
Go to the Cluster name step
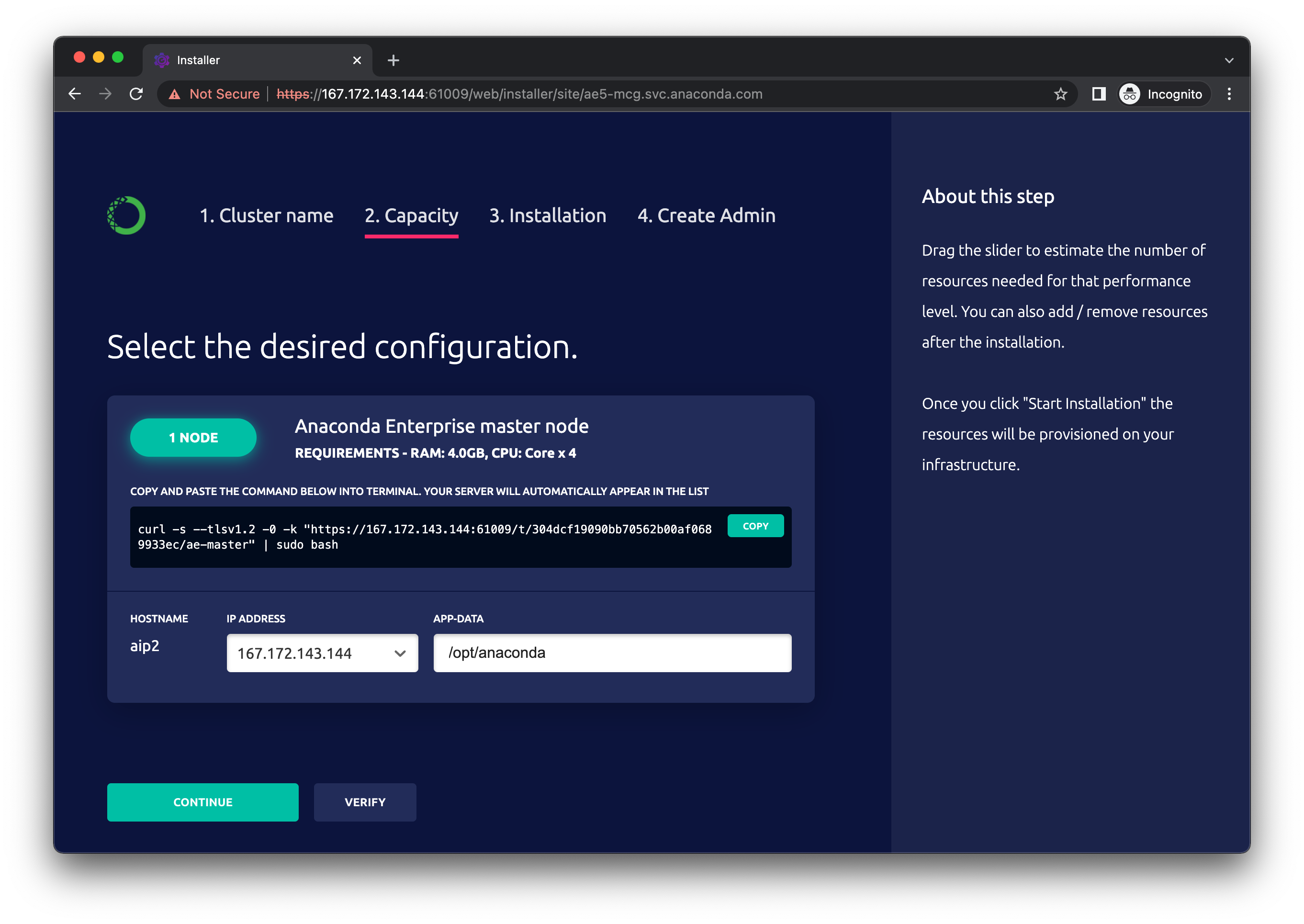click(x=266, y=215)
